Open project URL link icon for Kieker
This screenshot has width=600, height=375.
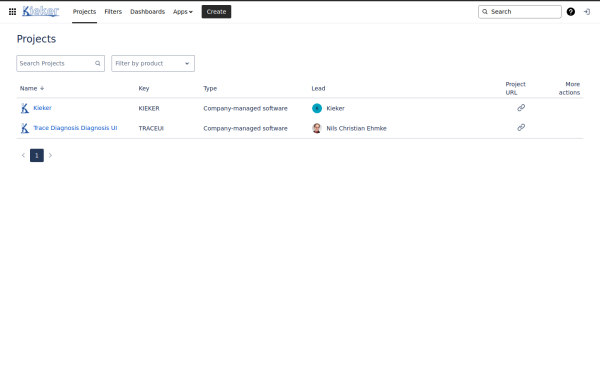tap(521, 108)
